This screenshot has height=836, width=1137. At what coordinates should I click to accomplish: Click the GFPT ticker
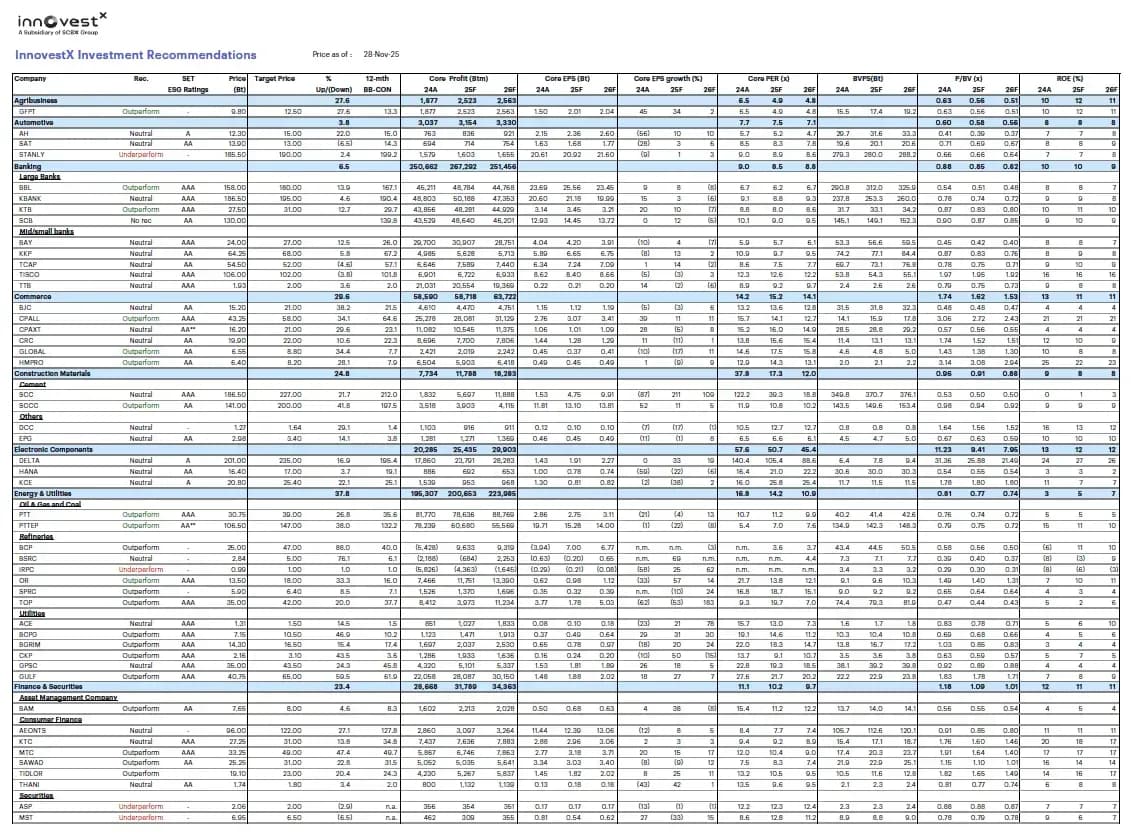click(27, 112)
